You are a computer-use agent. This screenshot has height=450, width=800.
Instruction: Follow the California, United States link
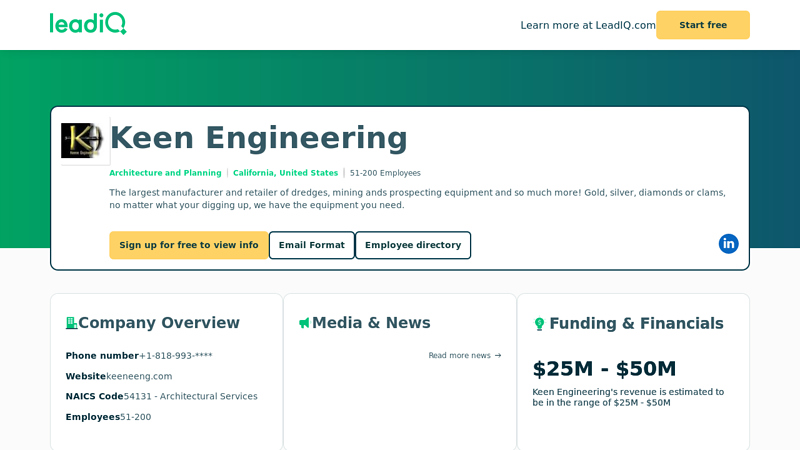coord(285,173)
